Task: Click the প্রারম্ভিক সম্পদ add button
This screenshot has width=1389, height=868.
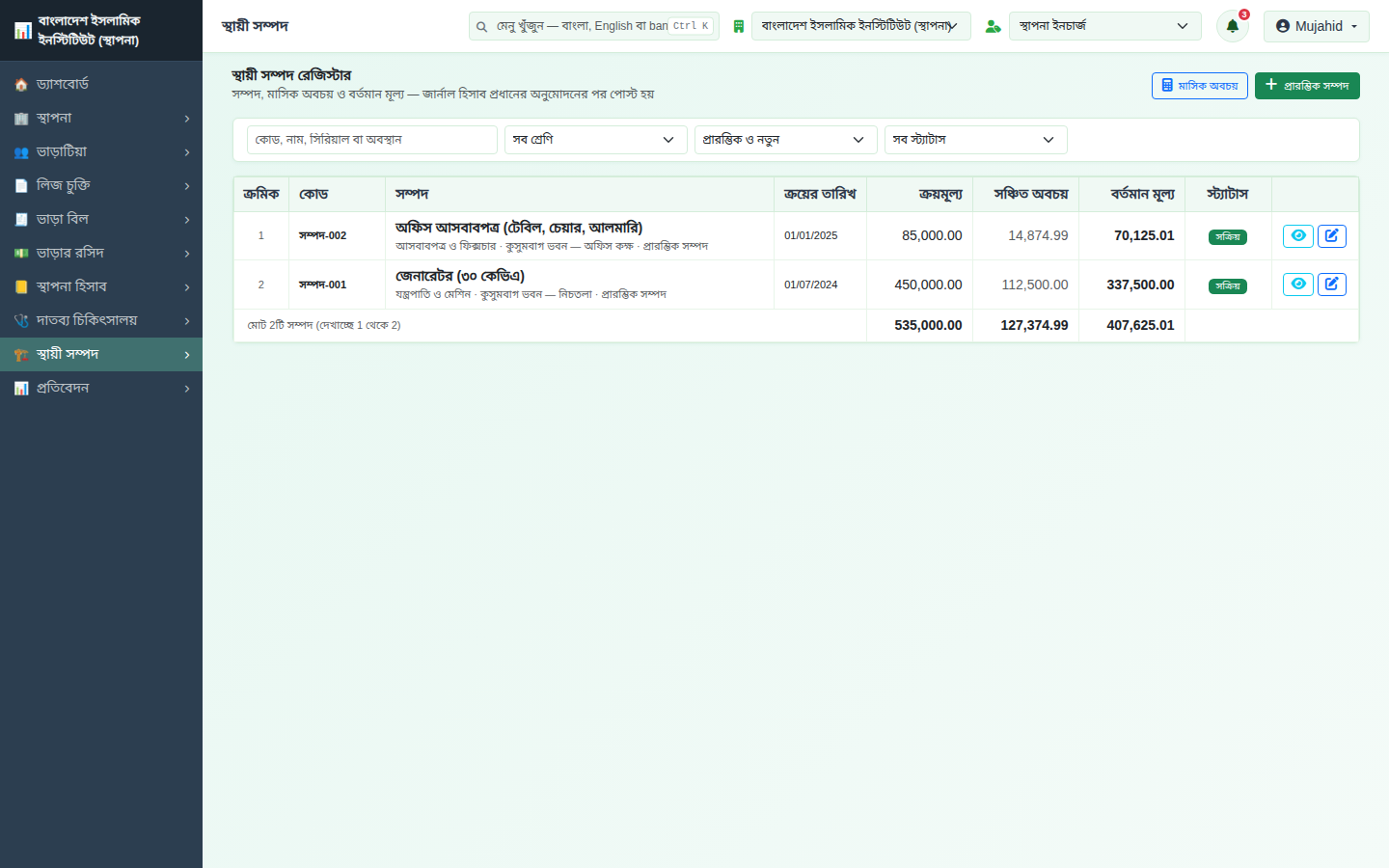Action: 1307,86
